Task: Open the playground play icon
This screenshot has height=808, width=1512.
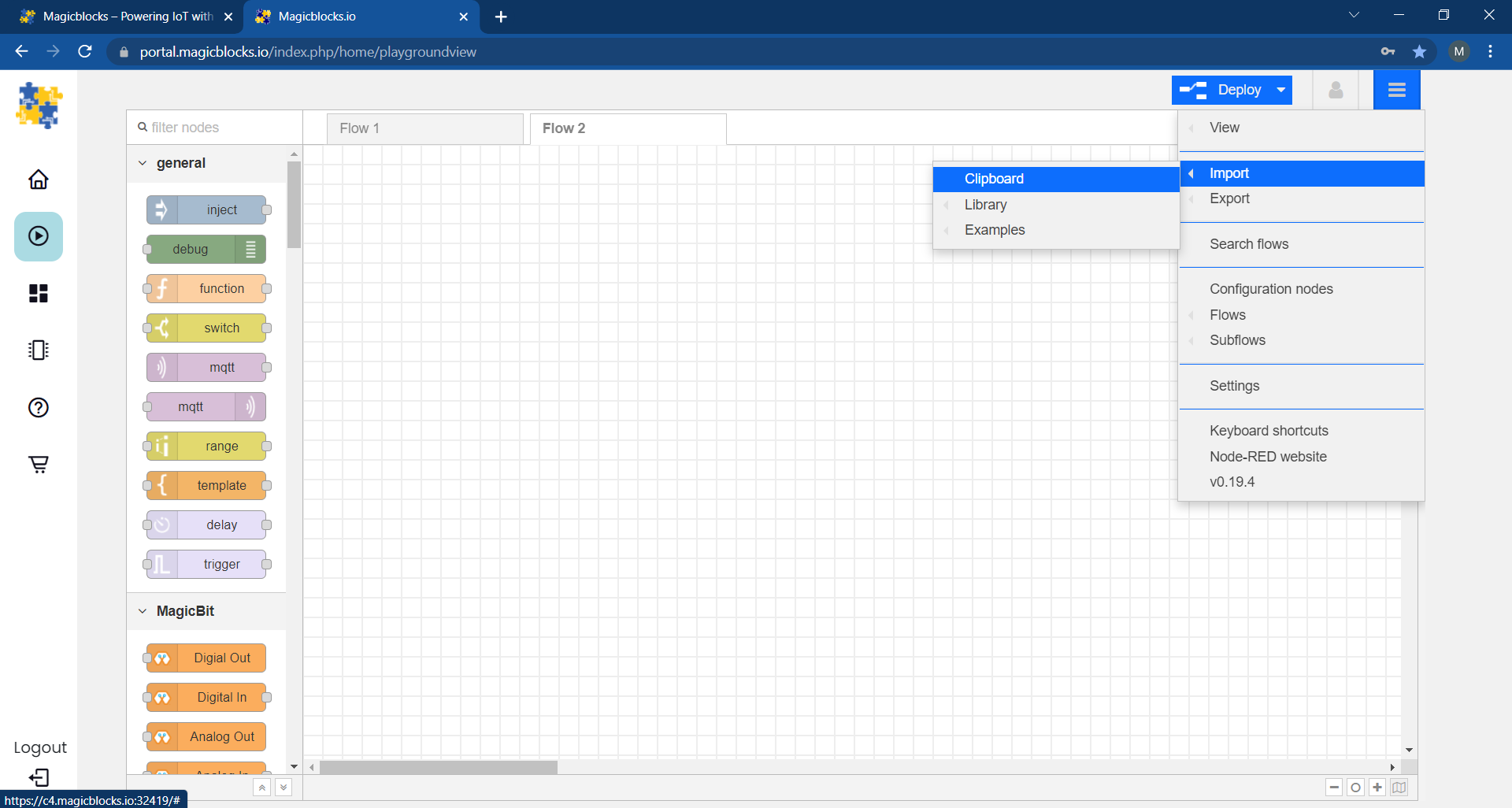Action: click(39, 236)
